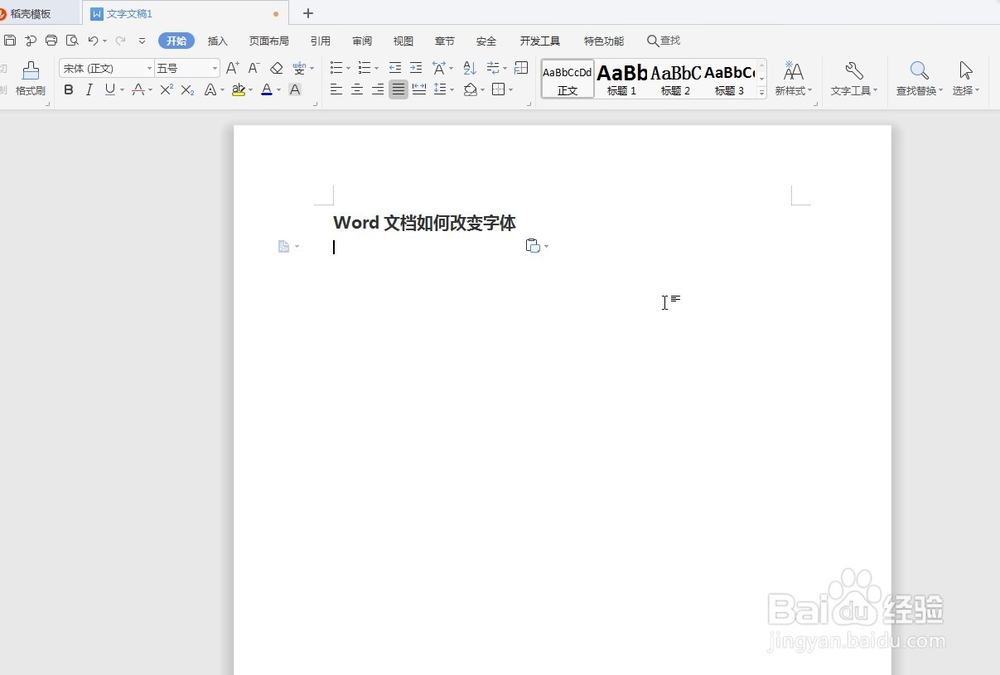Open Print Preview from the quick access bar
This screenshot has width=1000, height=675.
tap(72, 41)
